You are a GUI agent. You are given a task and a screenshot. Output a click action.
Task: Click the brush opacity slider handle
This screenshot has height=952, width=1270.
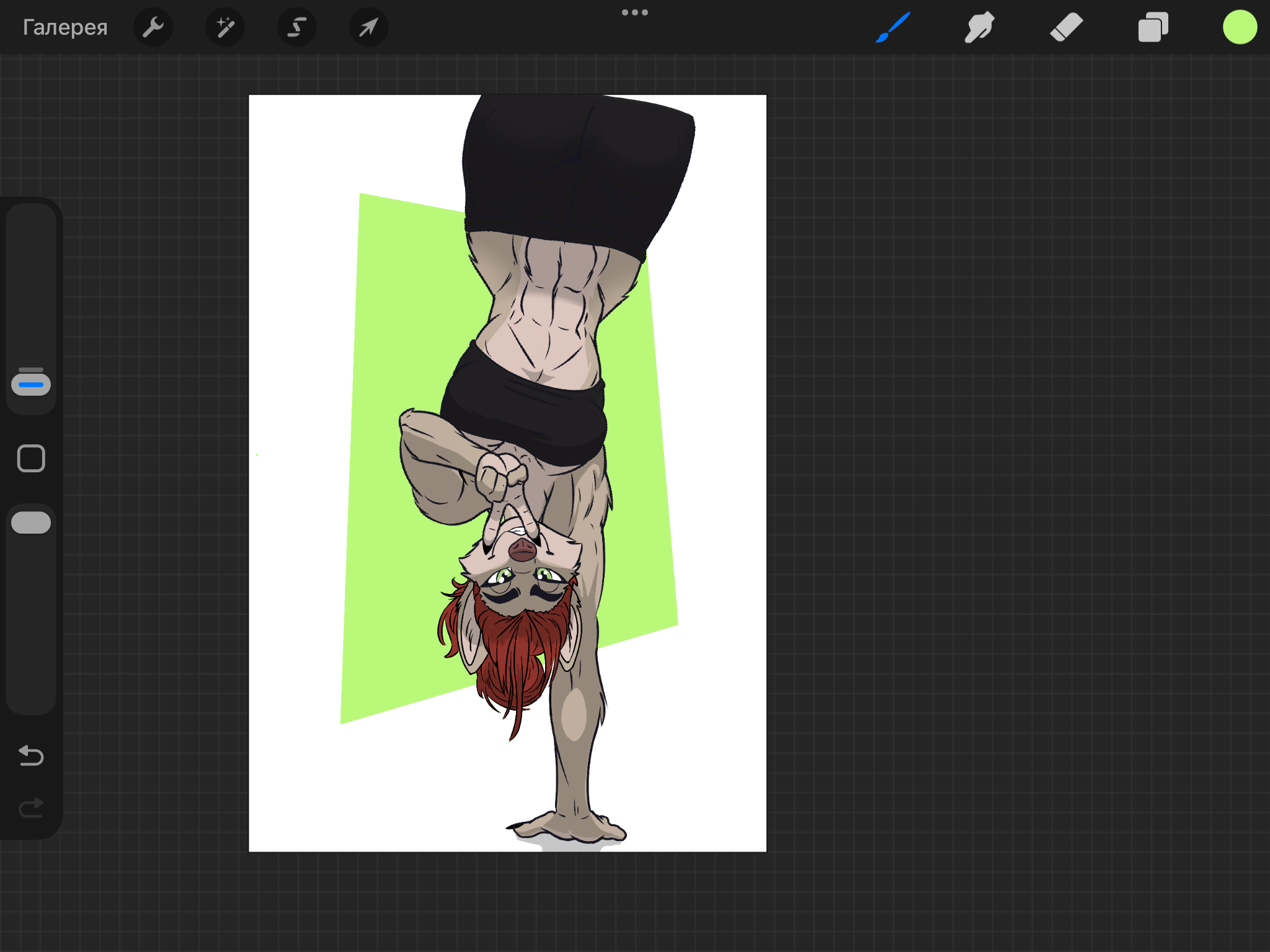[31, 522]
